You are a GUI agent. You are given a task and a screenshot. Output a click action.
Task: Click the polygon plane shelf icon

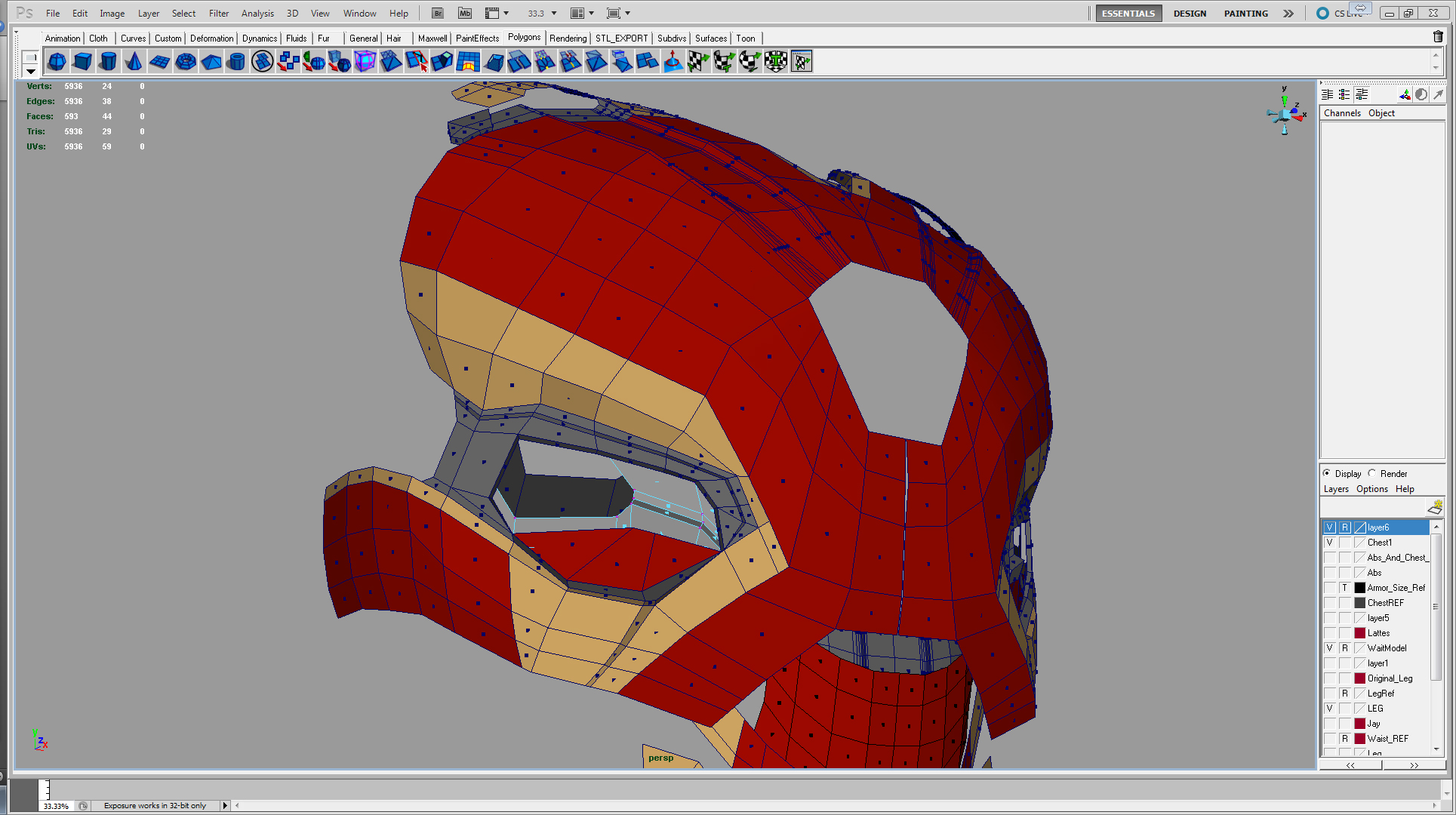pos(159,61)
